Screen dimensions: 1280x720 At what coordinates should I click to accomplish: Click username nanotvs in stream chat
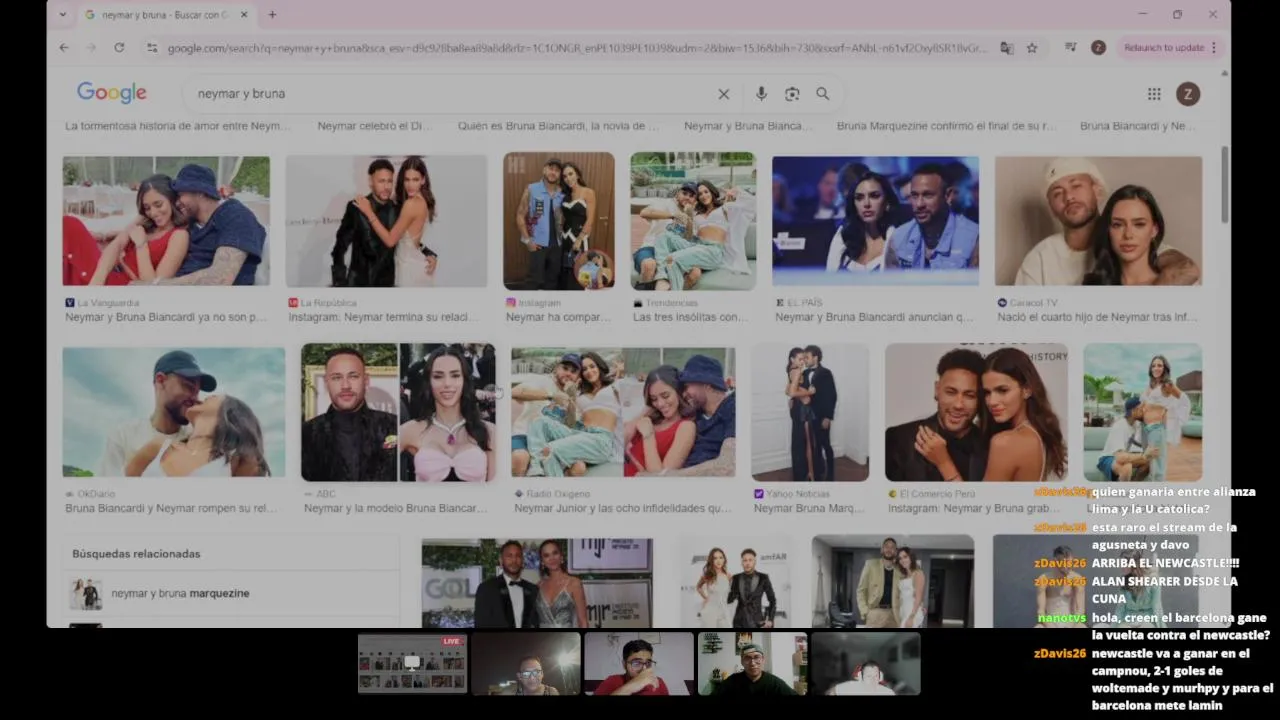coord(1061,618)
